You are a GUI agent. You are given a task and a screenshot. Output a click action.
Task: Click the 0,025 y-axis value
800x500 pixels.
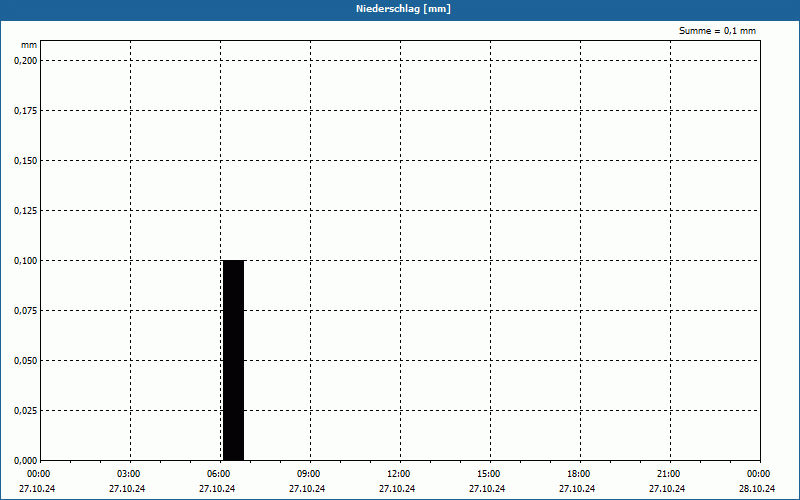pyautogui.click(x=25, y=410)
